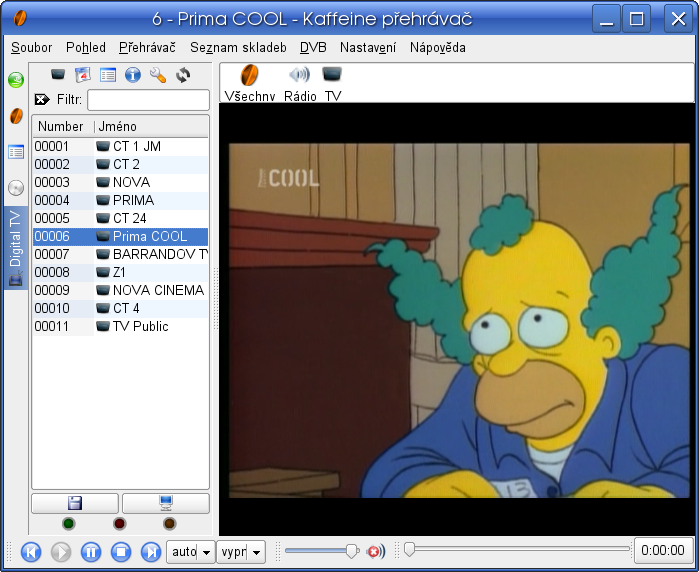Click the computer monitor broadcast button
This screenshot has height=572, width=699.
[x=166, y=503]
